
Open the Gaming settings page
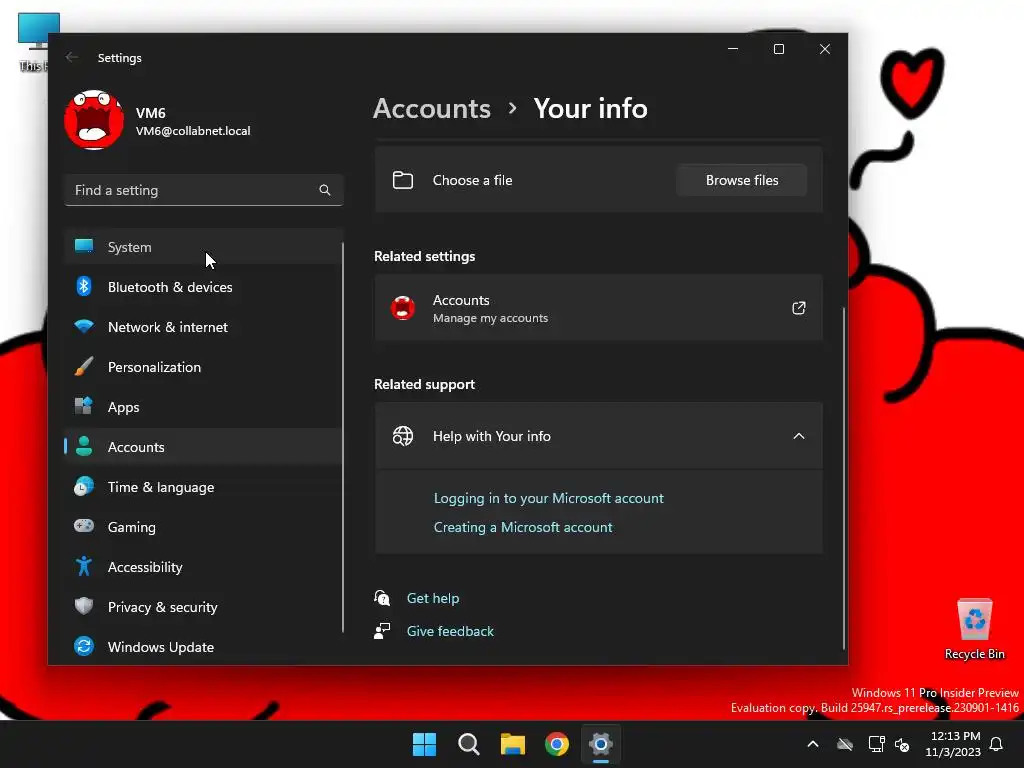[x=203, y=526]
